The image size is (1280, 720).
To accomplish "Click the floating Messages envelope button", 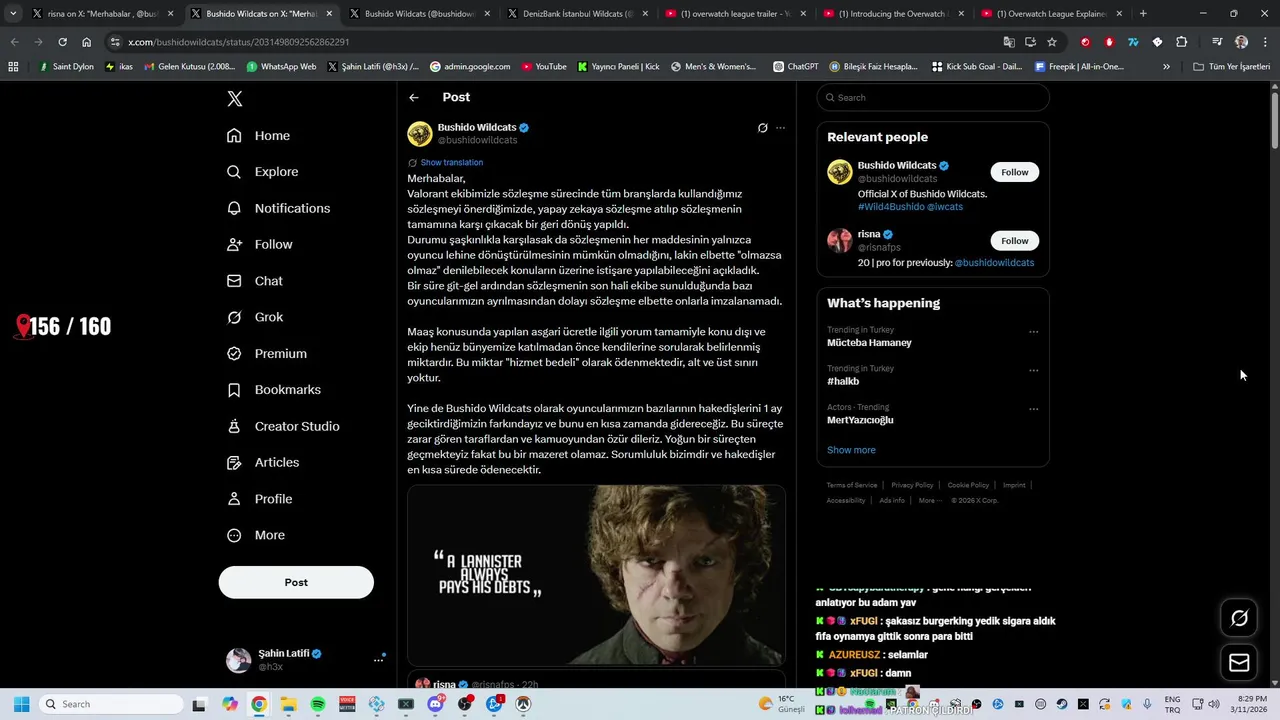I will point(1239,662).
